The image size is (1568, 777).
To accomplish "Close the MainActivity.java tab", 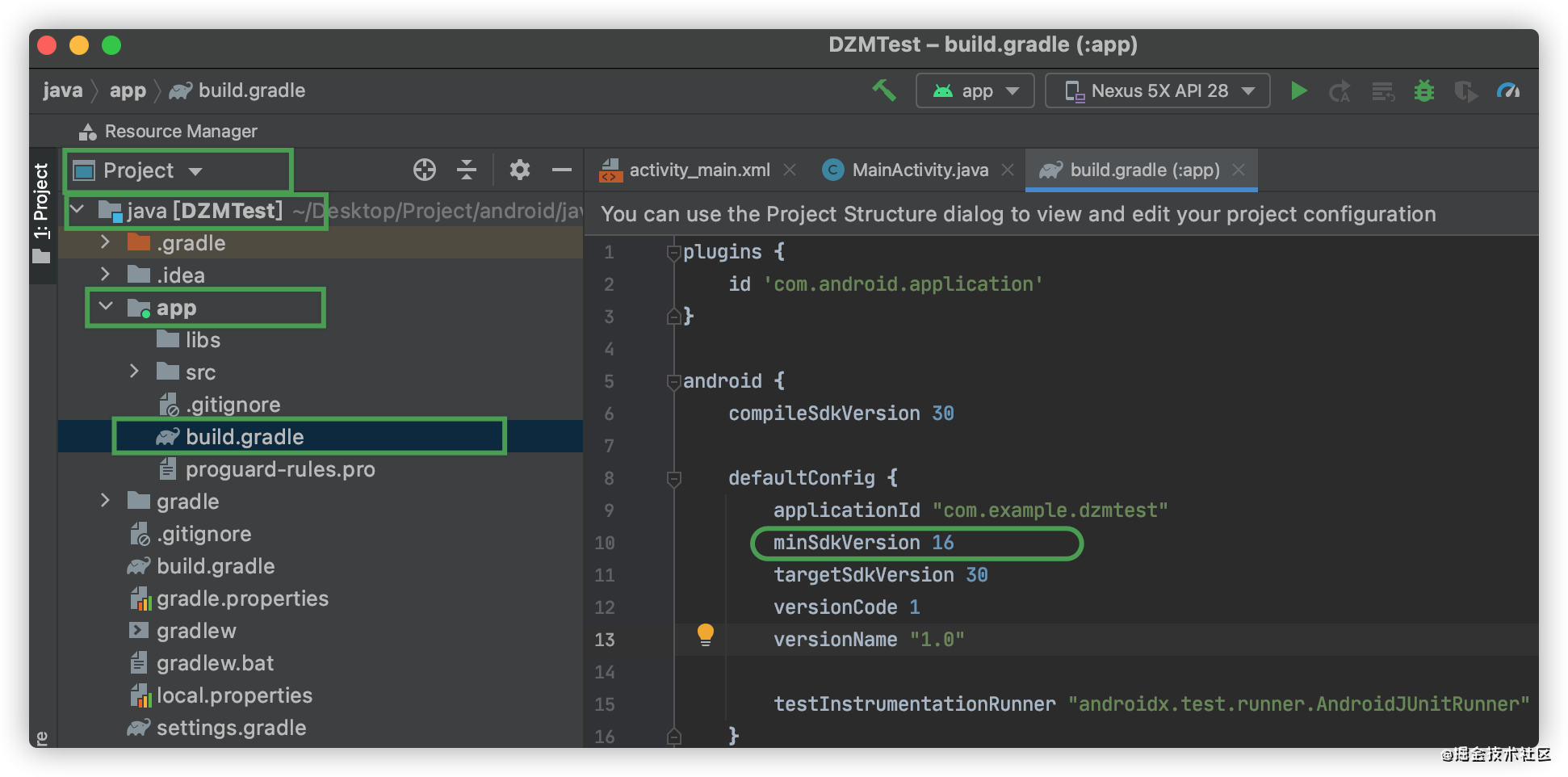I will 1008,170.
